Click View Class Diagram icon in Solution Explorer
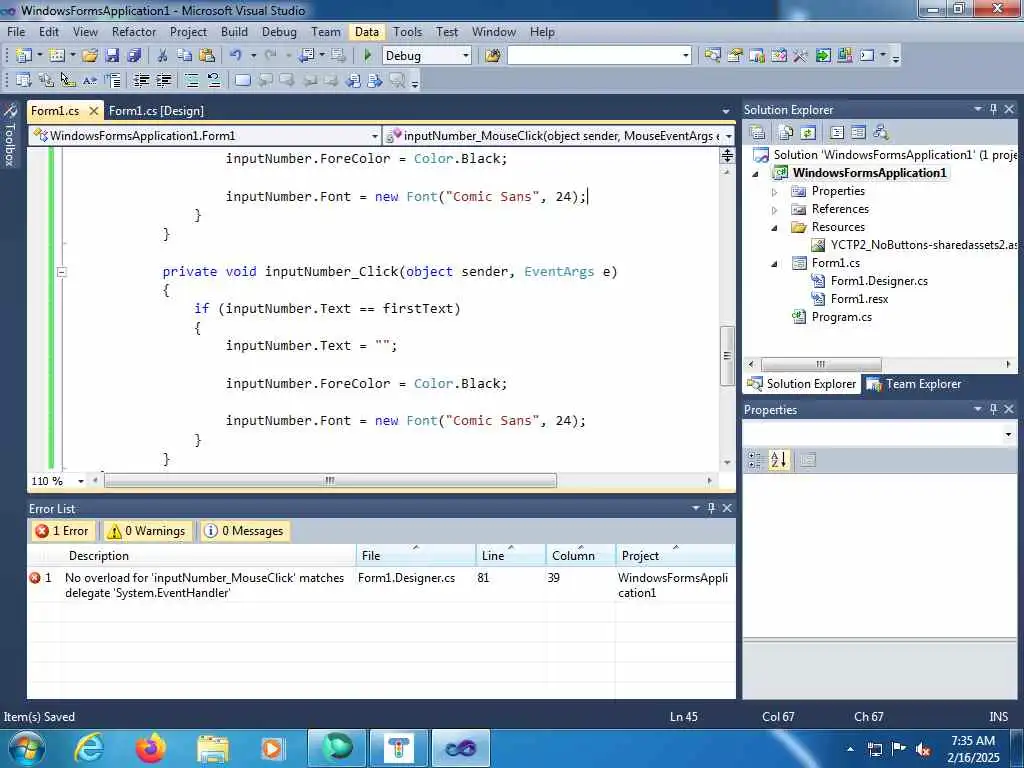Image resolution: width=1024 pixels, height=768 pixels. click(x=881, y=133)
